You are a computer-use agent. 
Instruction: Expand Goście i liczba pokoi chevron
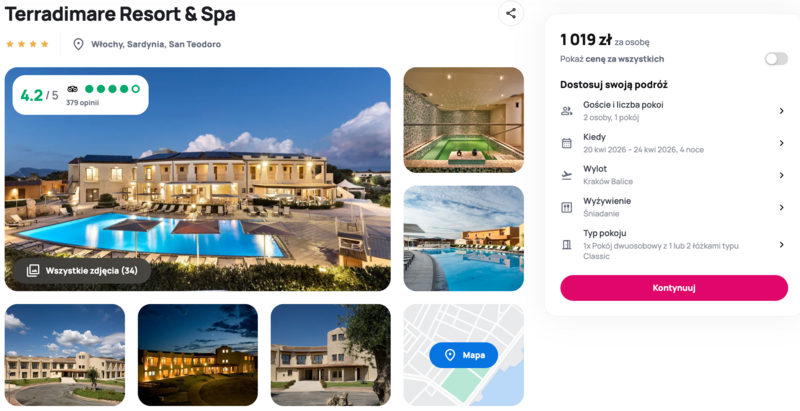pyautogui.click(x=781, y=111)
